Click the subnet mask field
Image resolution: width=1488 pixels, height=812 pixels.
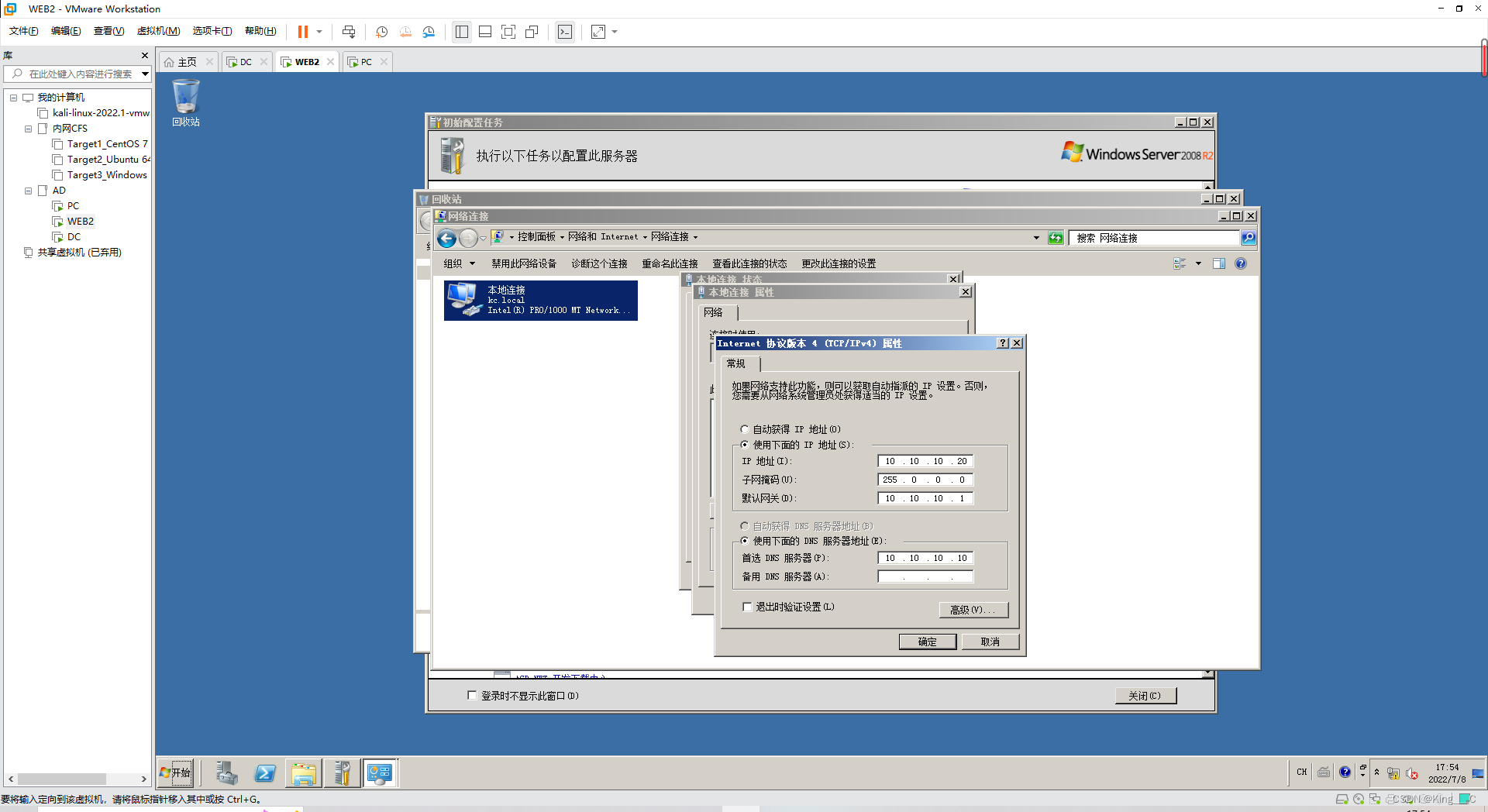[x=925, y=480]
